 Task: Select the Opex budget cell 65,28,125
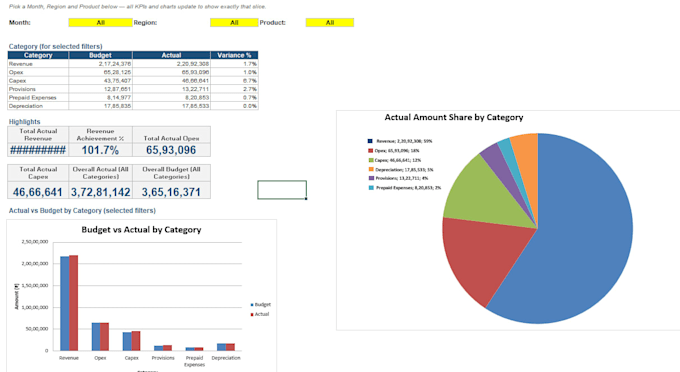click(100, 72)
